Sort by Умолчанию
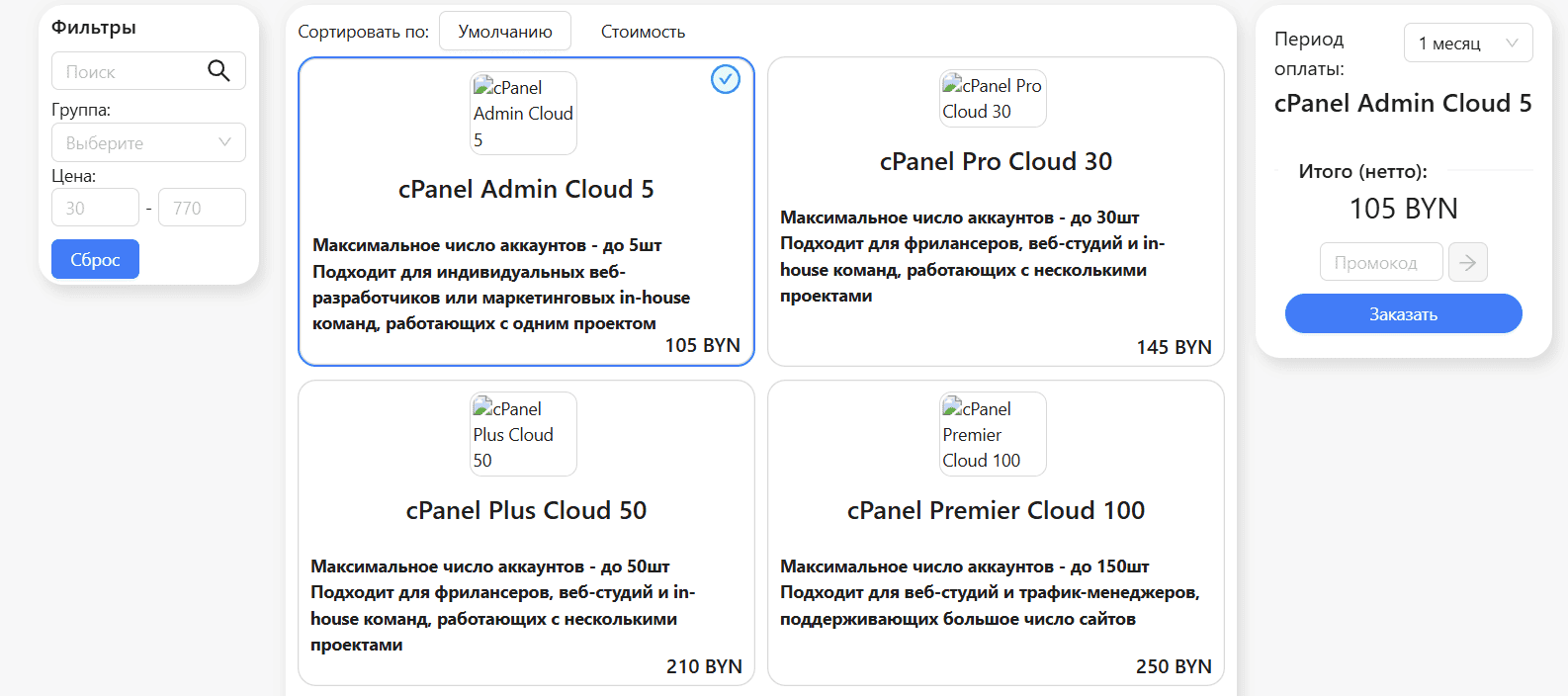The width and height of the screenshot is (1568, 696). (505, 31)
